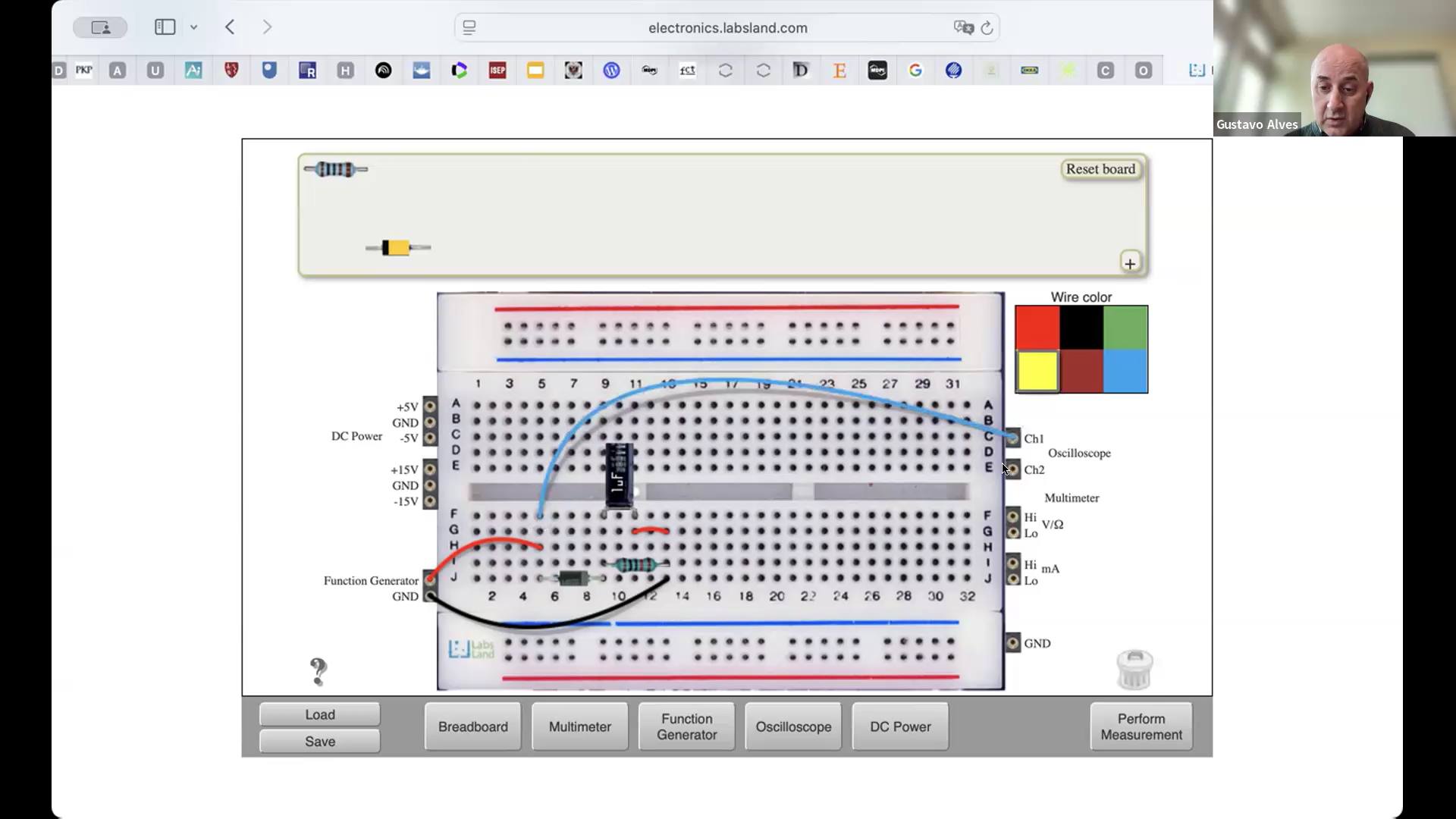Choose the green wire color swatch

click(1125, 328)
